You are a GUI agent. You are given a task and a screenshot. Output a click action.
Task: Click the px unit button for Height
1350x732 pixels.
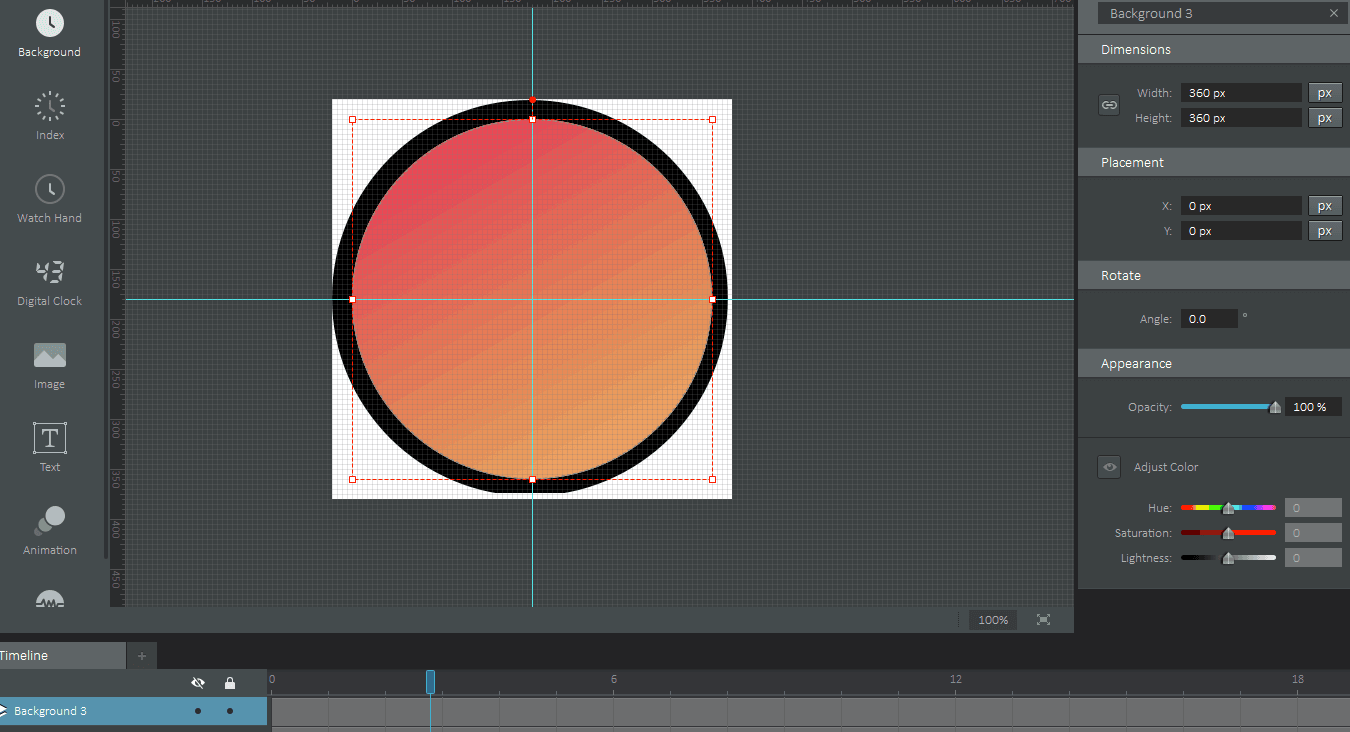pyautogui.click(x=1325, y=118)
